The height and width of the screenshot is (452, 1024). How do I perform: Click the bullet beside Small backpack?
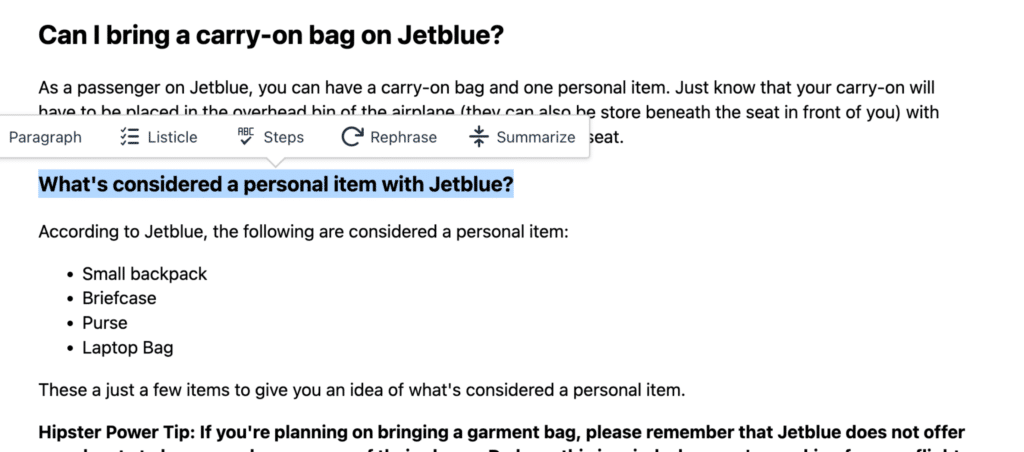[71, 274]
